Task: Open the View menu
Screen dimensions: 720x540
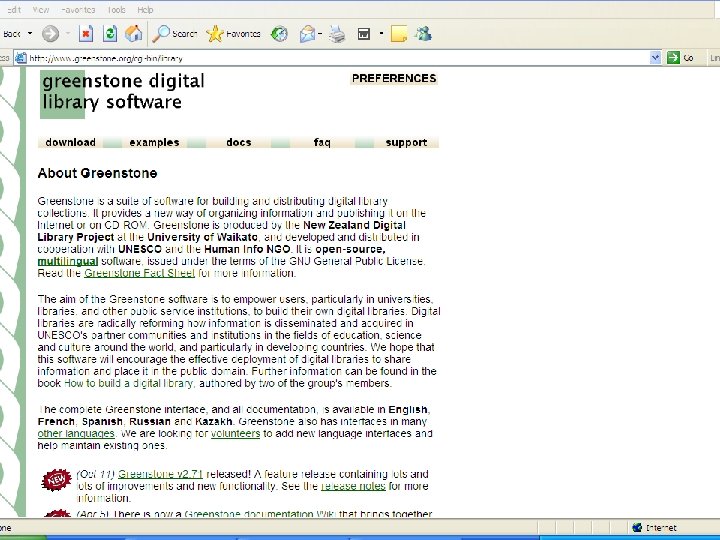Action: [x=41, y=9]
